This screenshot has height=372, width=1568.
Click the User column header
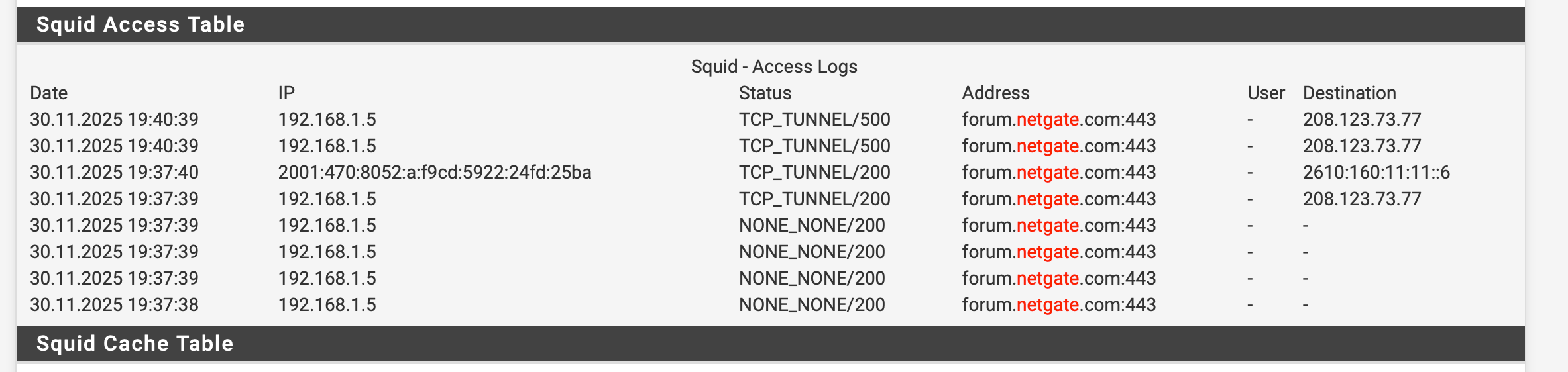click(x=1266, y=93)
